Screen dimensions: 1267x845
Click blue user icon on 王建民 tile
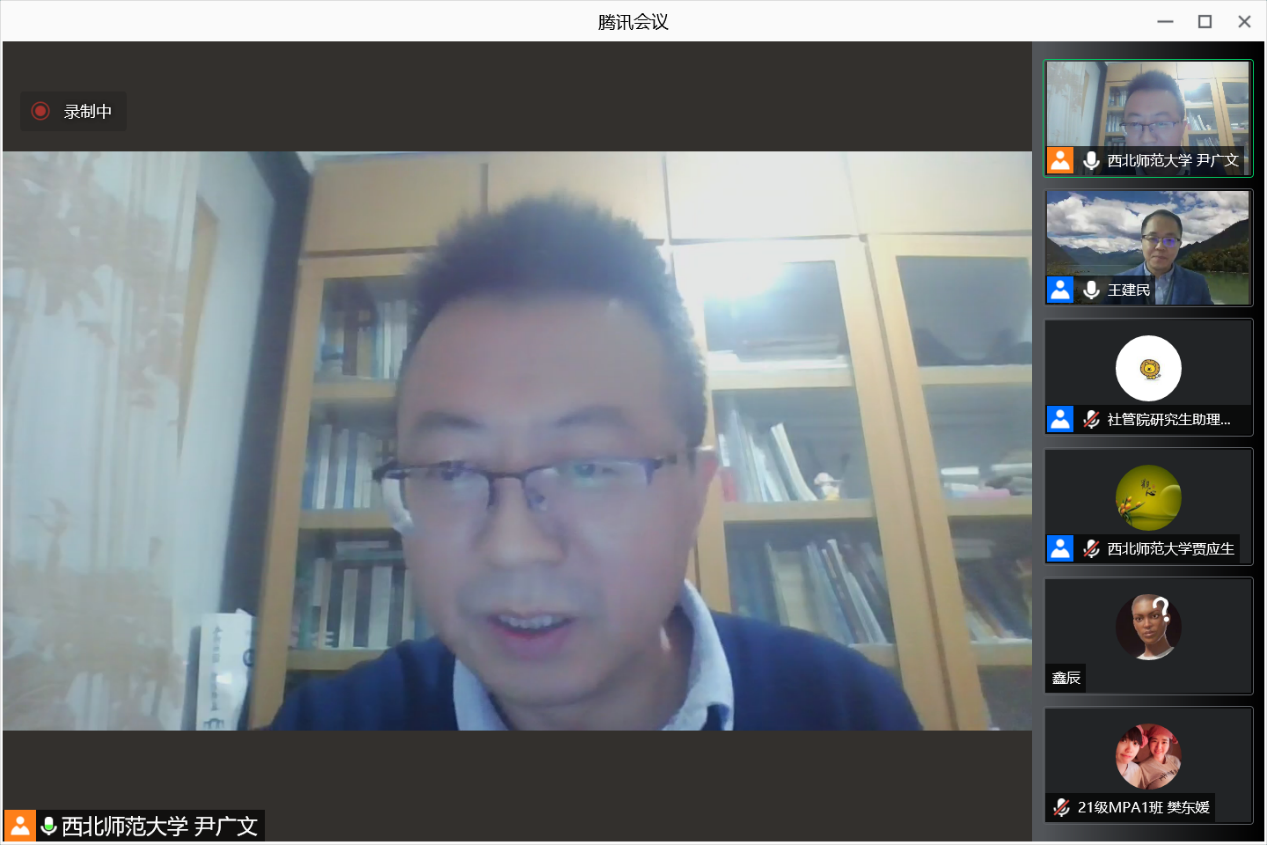coord(1060,290)
